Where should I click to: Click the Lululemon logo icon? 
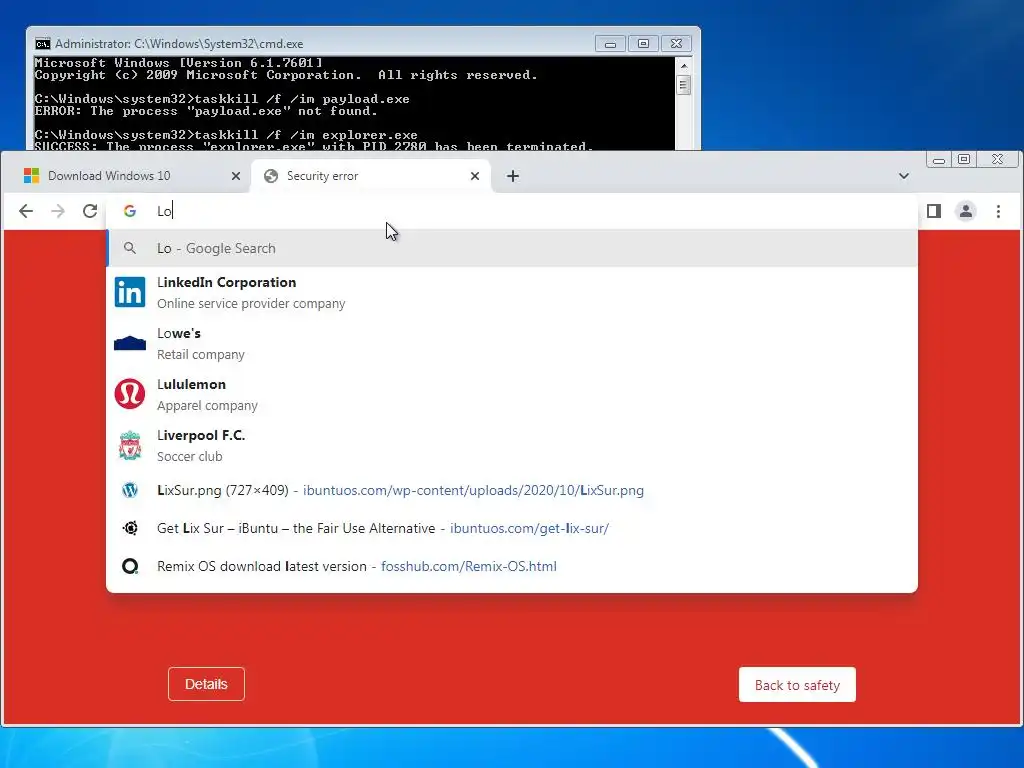tap(130, 394)
